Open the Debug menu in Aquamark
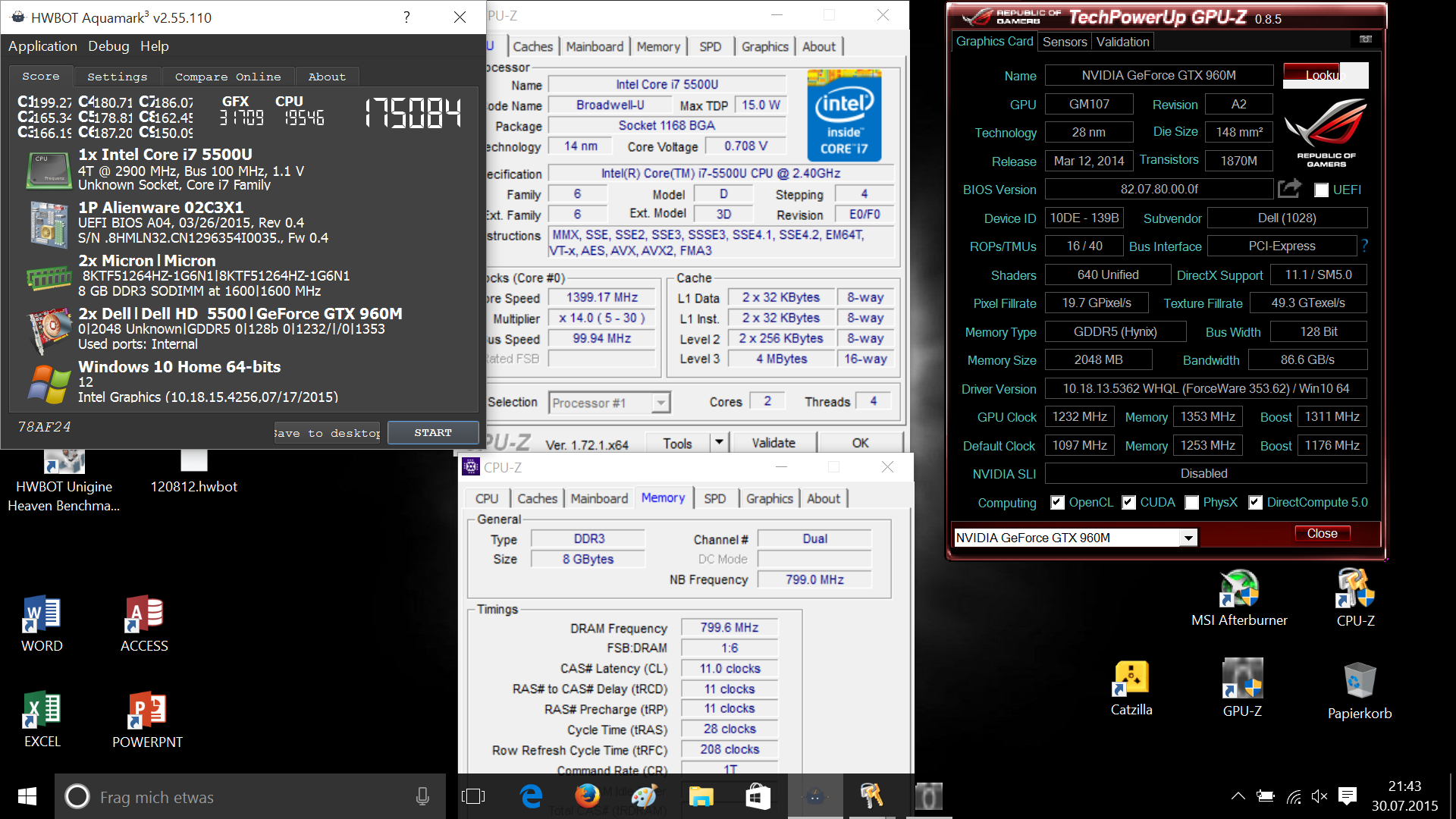 (x=108, y=46)
